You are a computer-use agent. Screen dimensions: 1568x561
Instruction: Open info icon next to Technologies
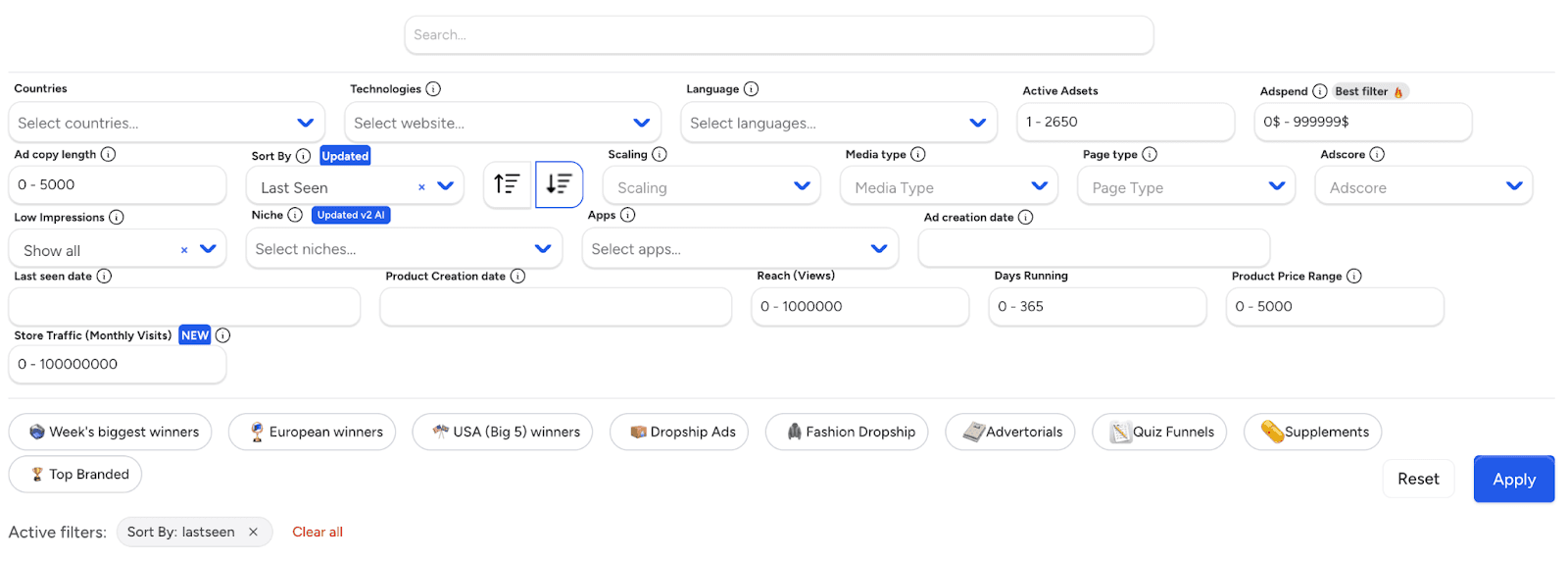pos(433,89)
